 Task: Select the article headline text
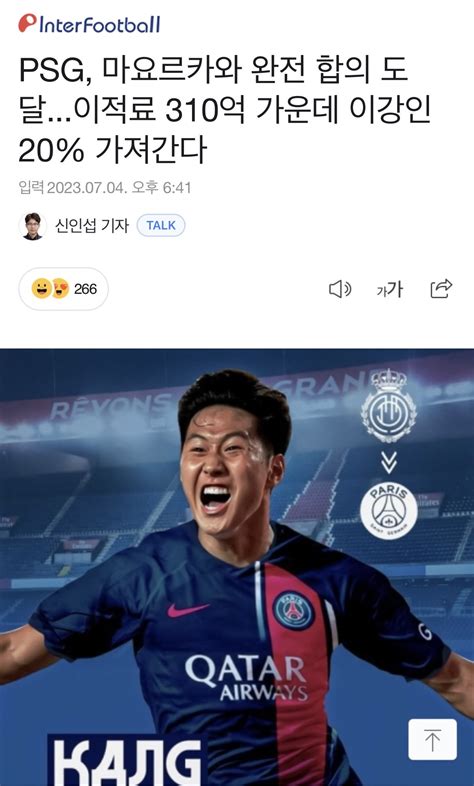[x=224, y=110]
